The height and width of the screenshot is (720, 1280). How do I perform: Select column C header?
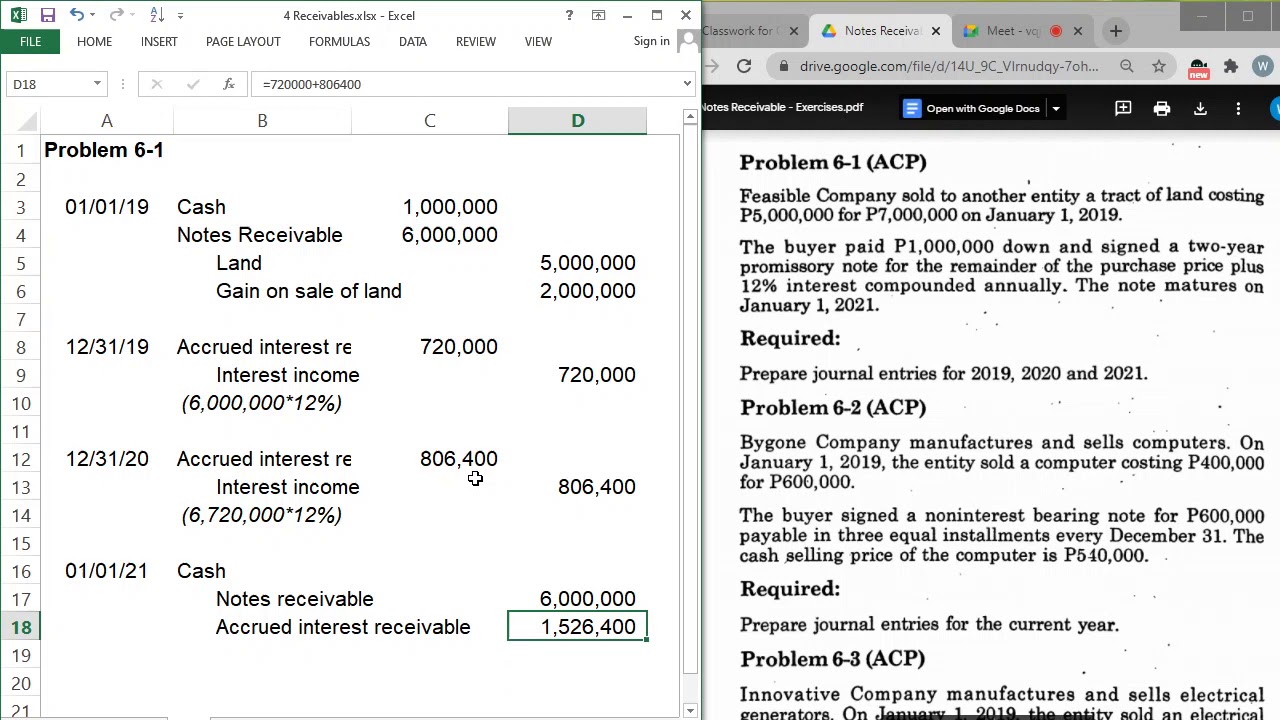[x=430, y=121]
